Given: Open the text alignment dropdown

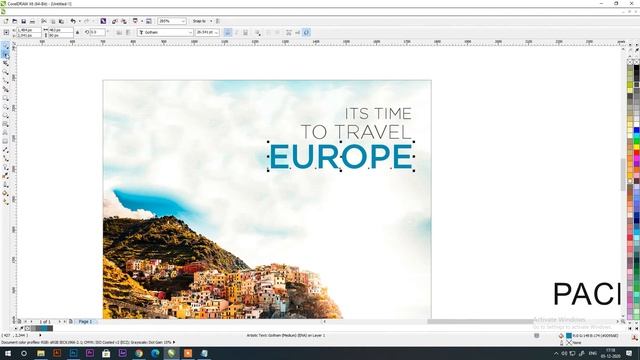Looking at the screenshot, I should [x=258, y=33].
